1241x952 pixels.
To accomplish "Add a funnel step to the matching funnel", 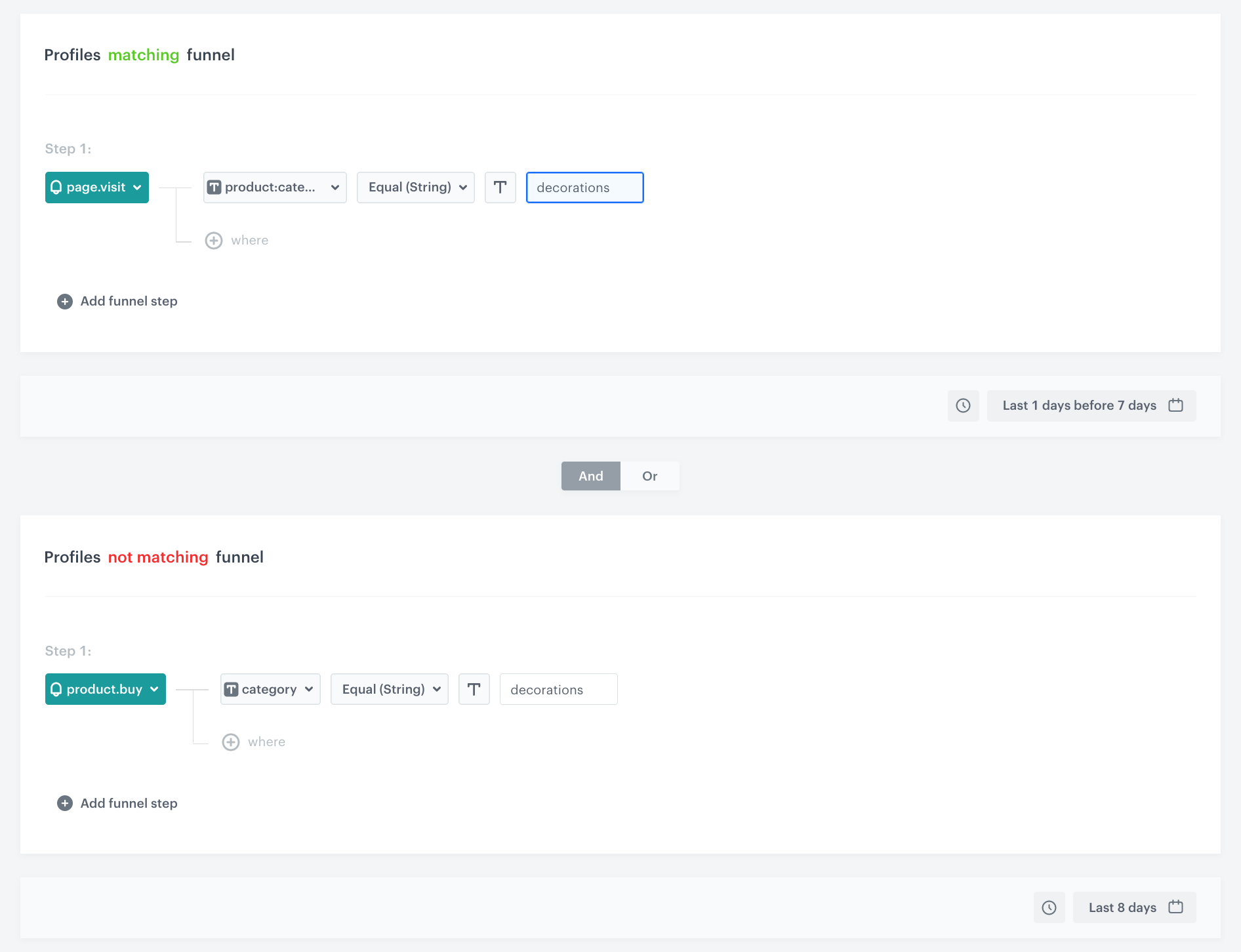I will coord(117,301).
